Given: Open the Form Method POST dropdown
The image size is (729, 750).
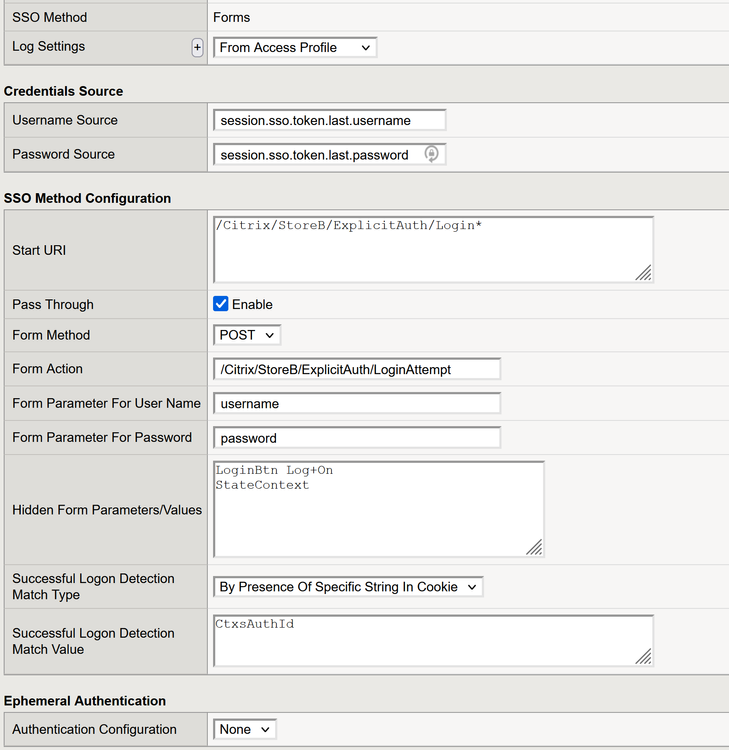Looking at the screenshot, I should tap(246, 335).
